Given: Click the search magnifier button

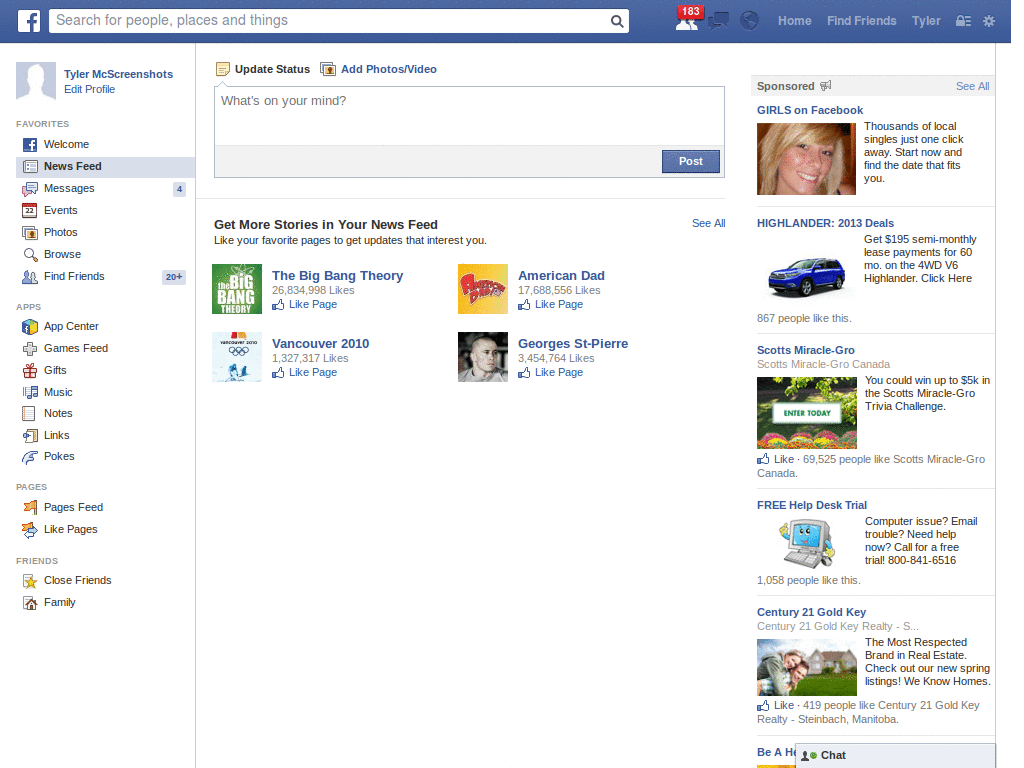Looking at the screenshot, I should (616, 21).
